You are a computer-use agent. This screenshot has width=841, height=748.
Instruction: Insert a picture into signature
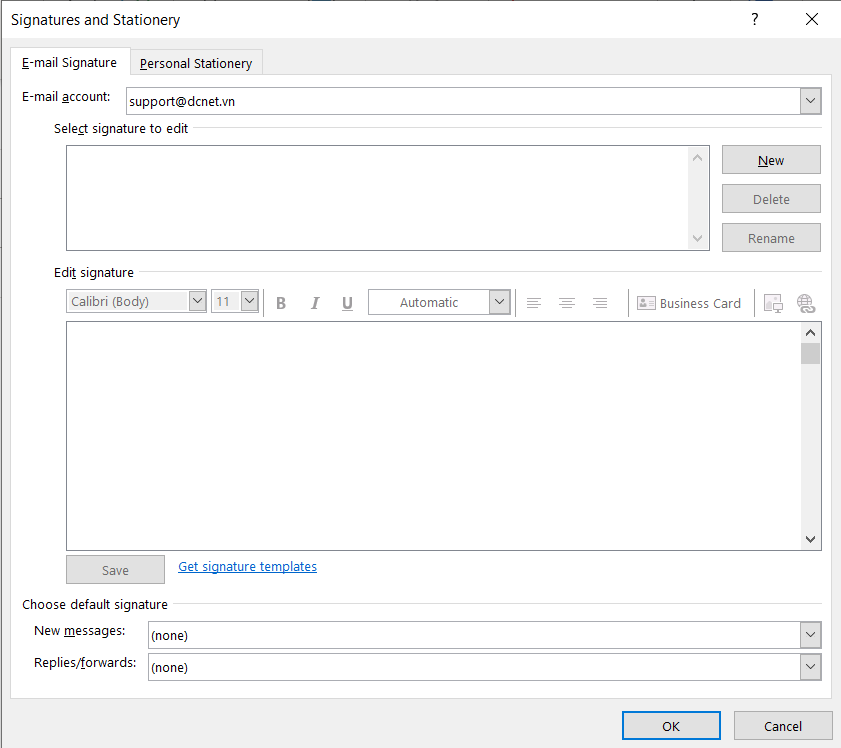(773, 303)
